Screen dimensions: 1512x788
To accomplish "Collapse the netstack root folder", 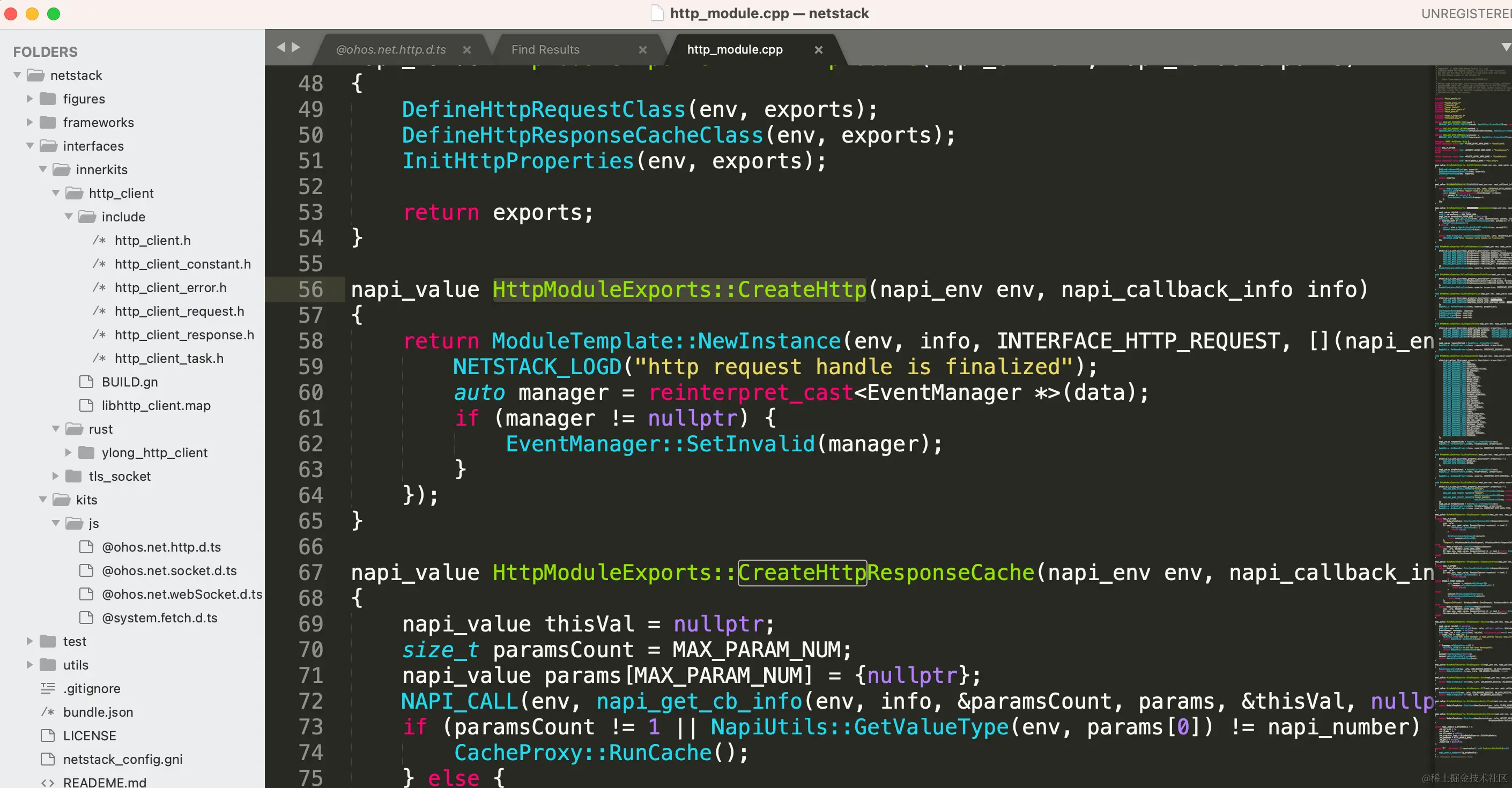I will [17, 75].
